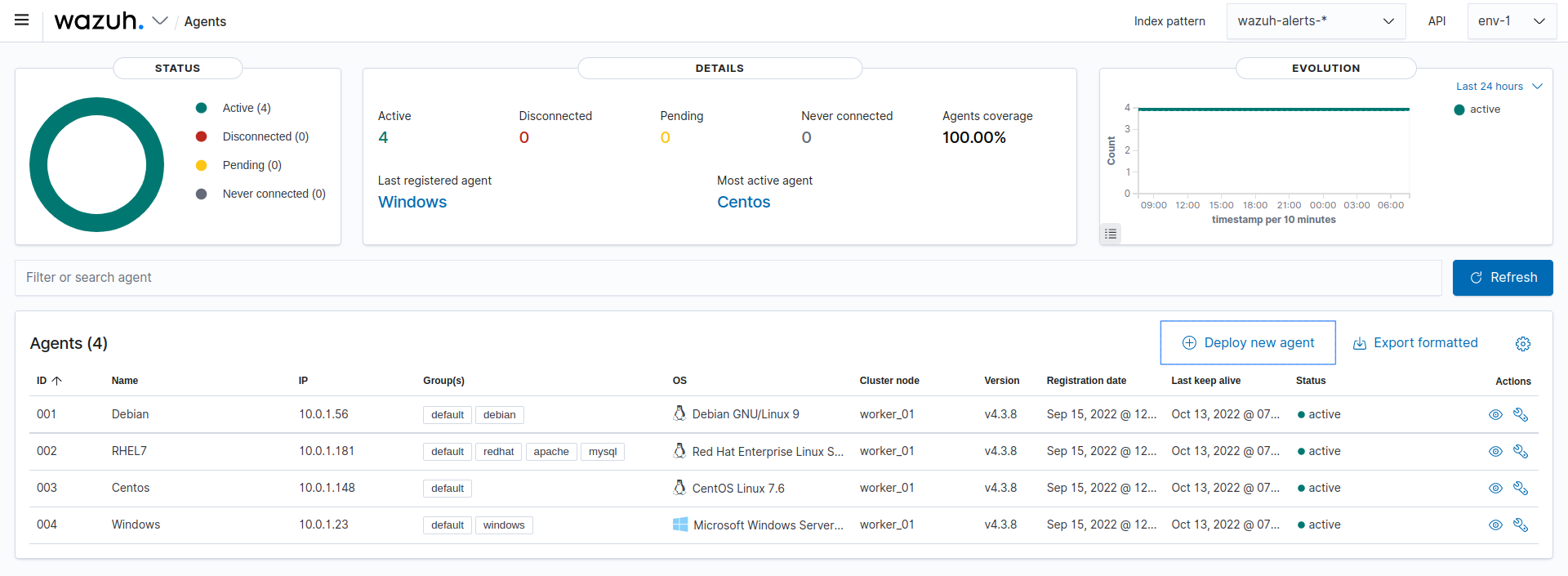The height and width of the screenshot is (576, 1568).
Task: Click the Refresh button
Action: coord(1503,278)
